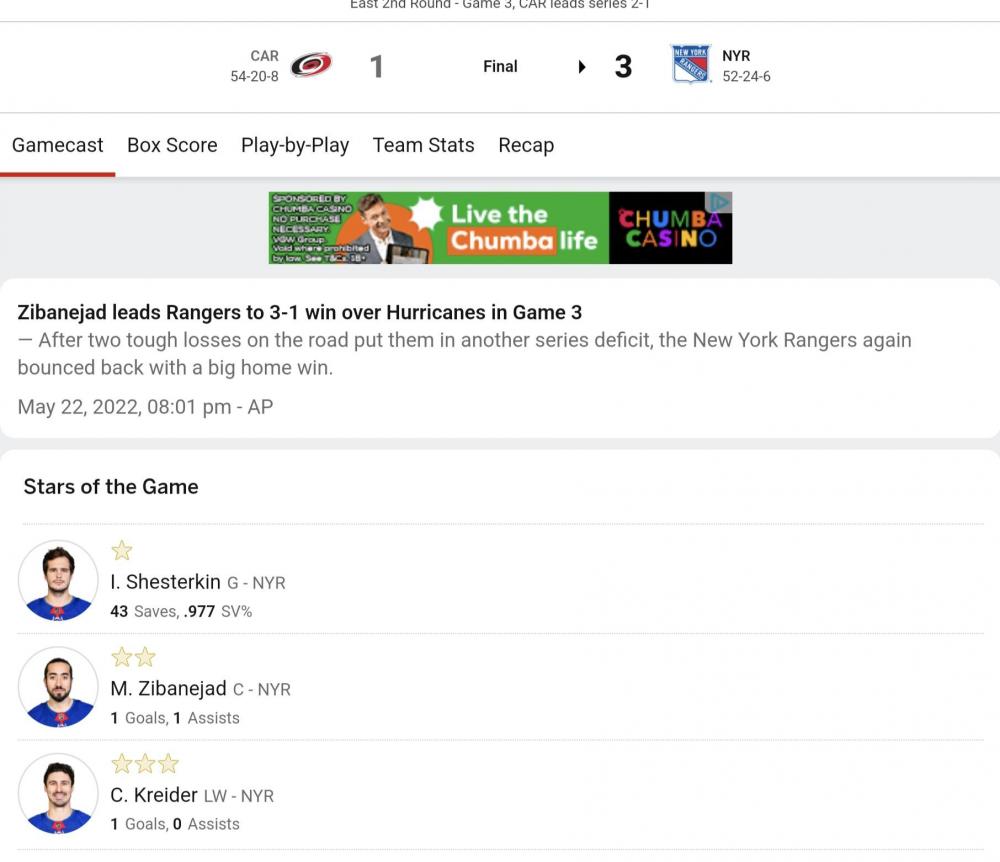Screen dimensions: 1000x862
Task: Click the AdChoices icon on the ad
Action: tap(720, 202)
